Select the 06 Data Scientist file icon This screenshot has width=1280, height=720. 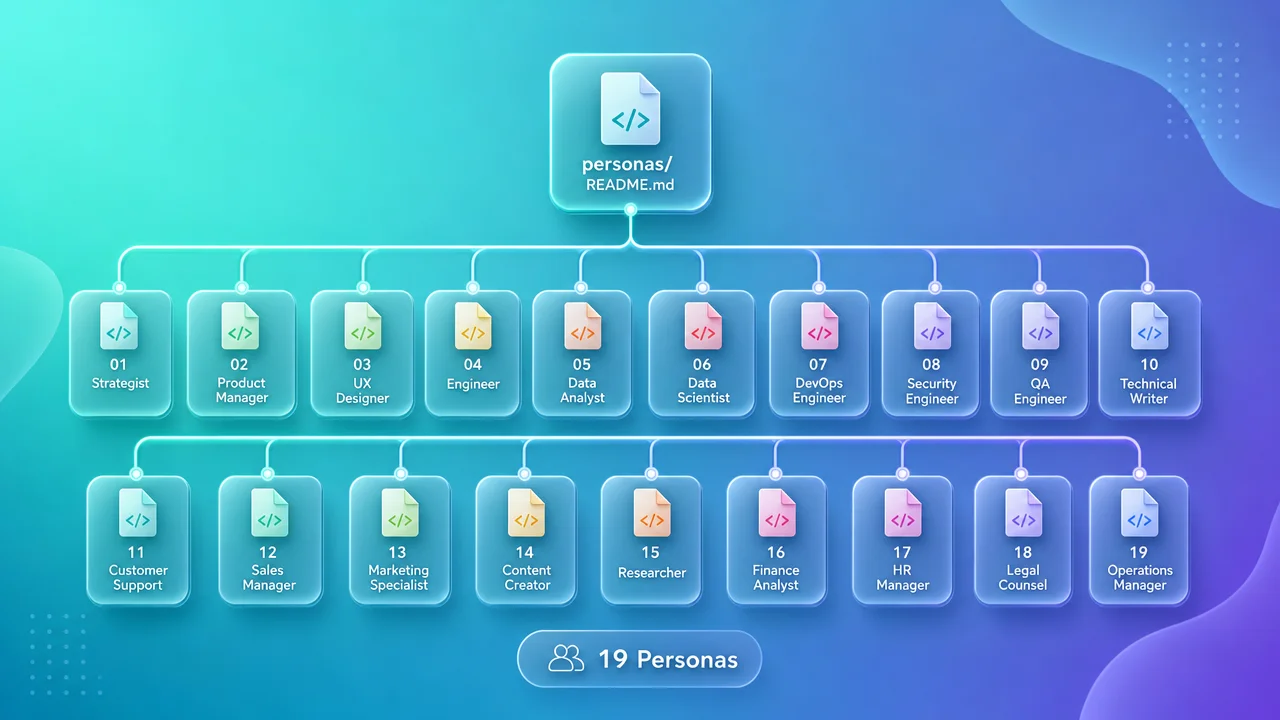point(702,326)
